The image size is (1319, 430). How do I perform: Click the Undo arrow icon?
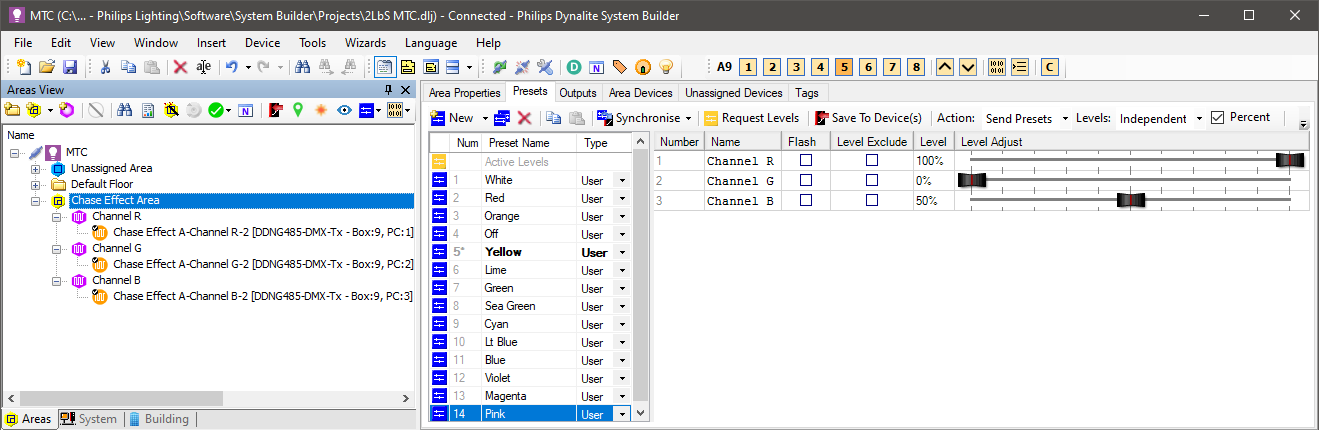(231, 67)
